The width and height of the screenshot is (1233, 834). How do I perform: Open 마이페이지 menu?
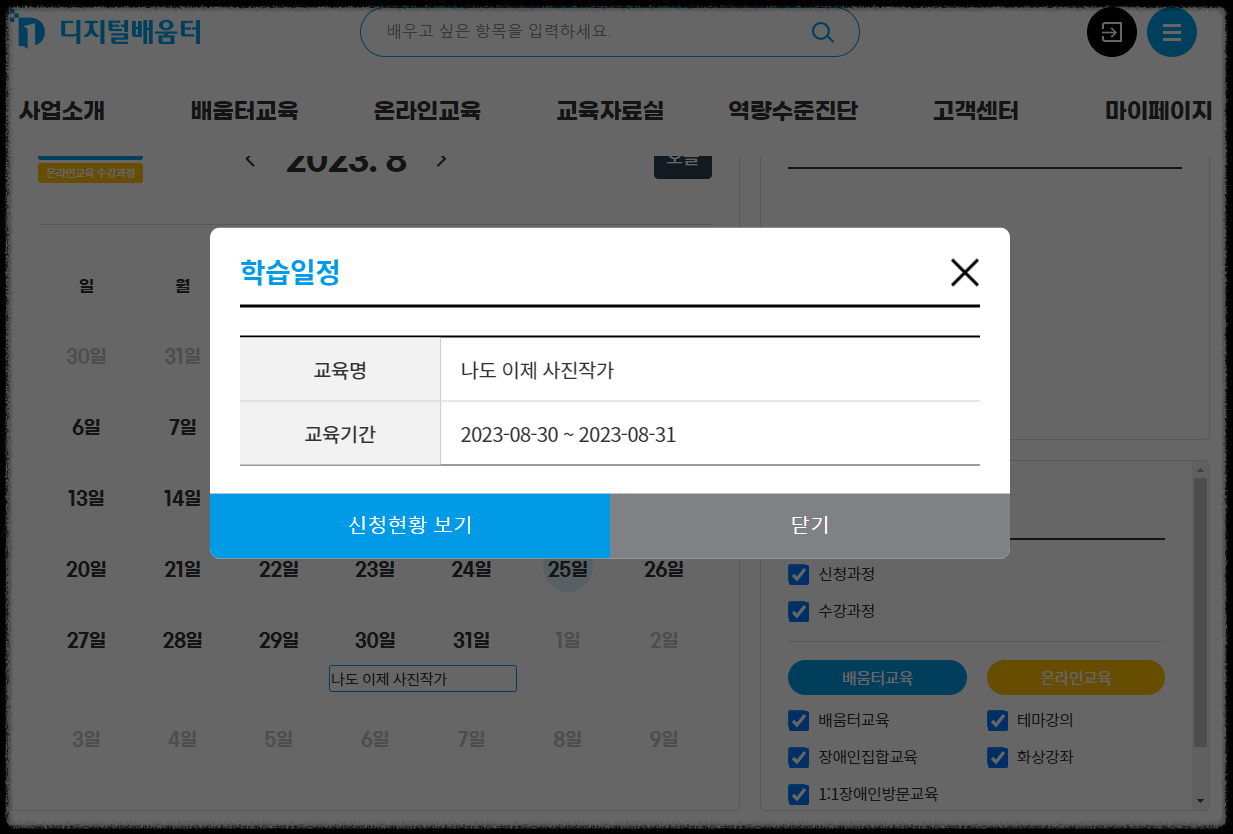tap(1158, 111)
